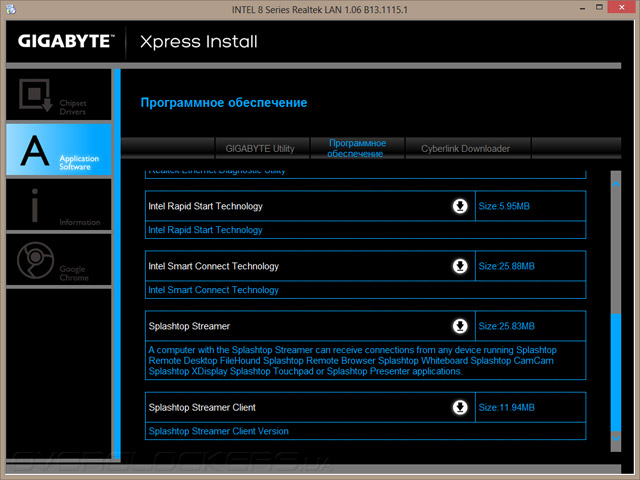
Task: Select the Программное обеспечение tab
Action: point(357,149)
